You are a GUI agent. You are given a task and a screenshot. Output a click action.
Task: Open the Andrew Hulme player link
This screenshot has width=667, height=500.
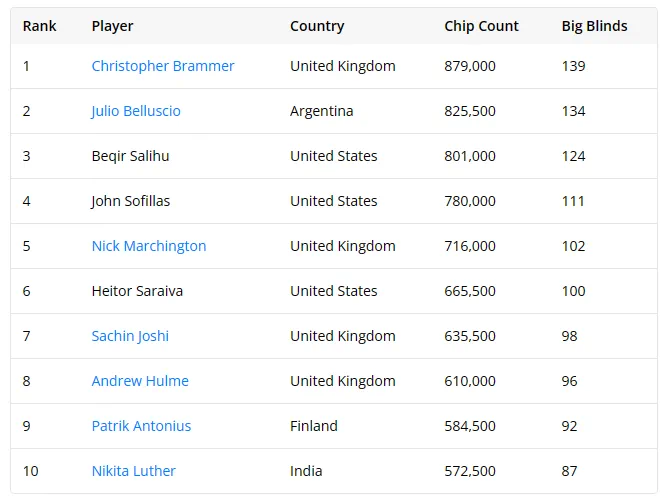tap(140, 381)
